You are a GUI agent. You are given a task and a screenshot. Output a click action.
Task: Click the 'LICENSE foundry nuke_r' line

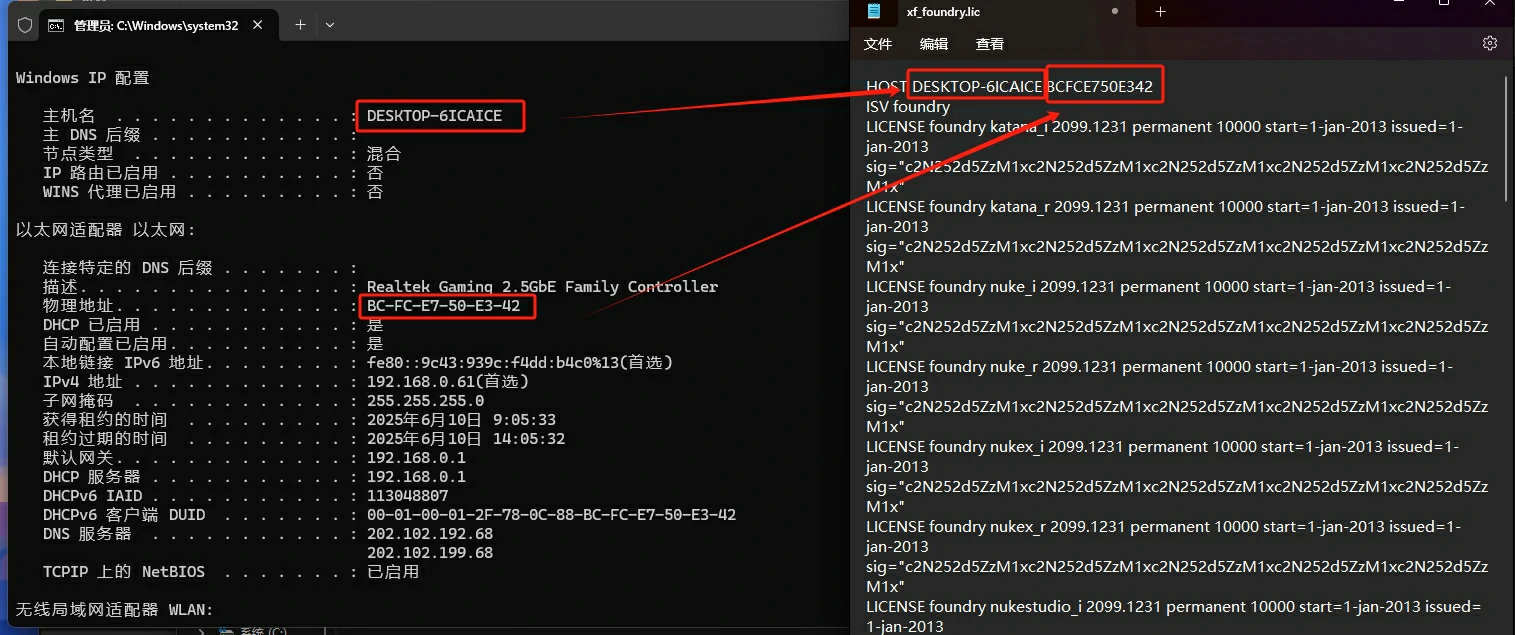[x=1159, y=367]
